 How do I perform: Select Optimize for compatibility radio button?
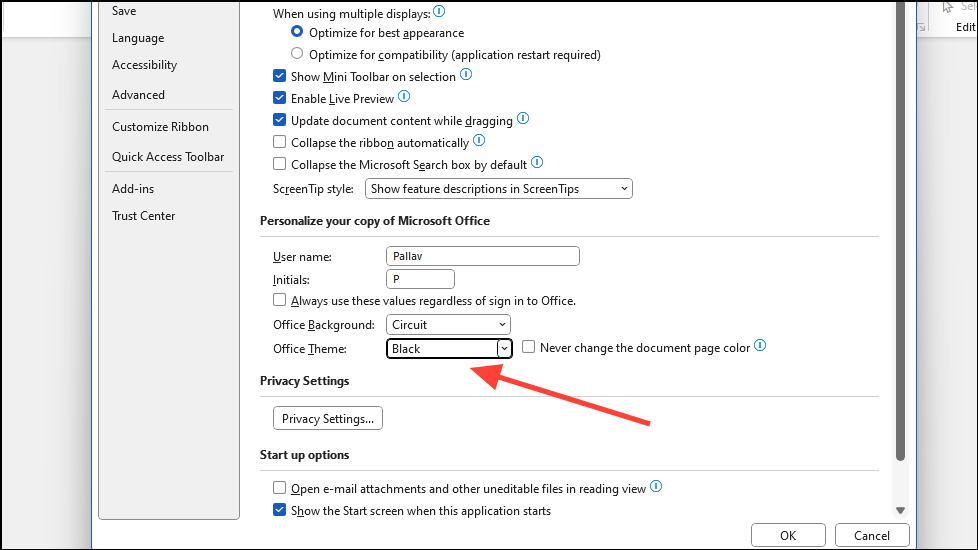[x=297, y=54]
